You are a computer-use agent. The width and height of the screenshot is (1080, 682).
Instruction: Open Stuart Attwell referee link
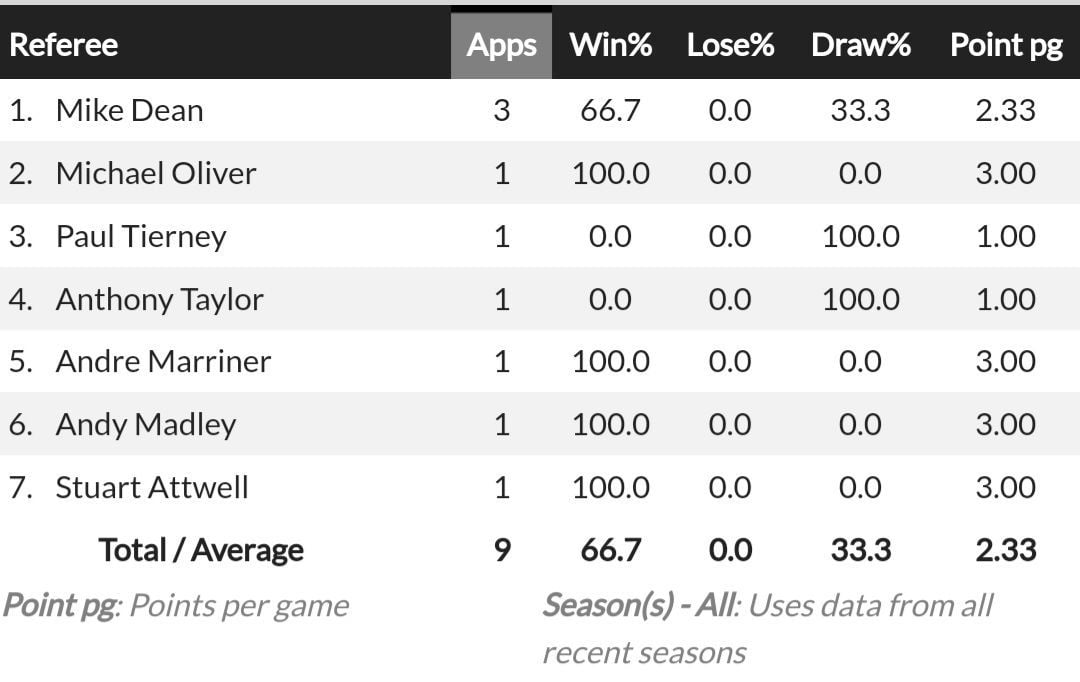[152, 487]
